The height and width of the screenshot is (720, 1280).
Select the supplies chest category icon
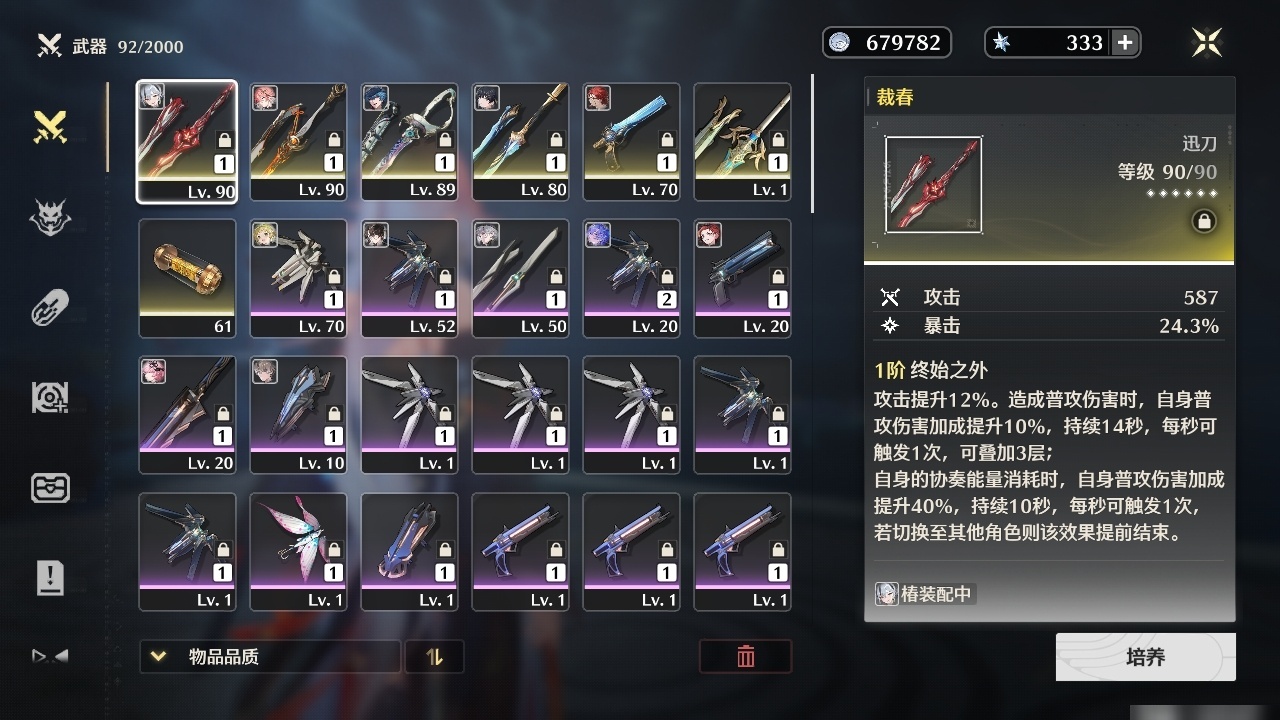(x=50, y=488)
